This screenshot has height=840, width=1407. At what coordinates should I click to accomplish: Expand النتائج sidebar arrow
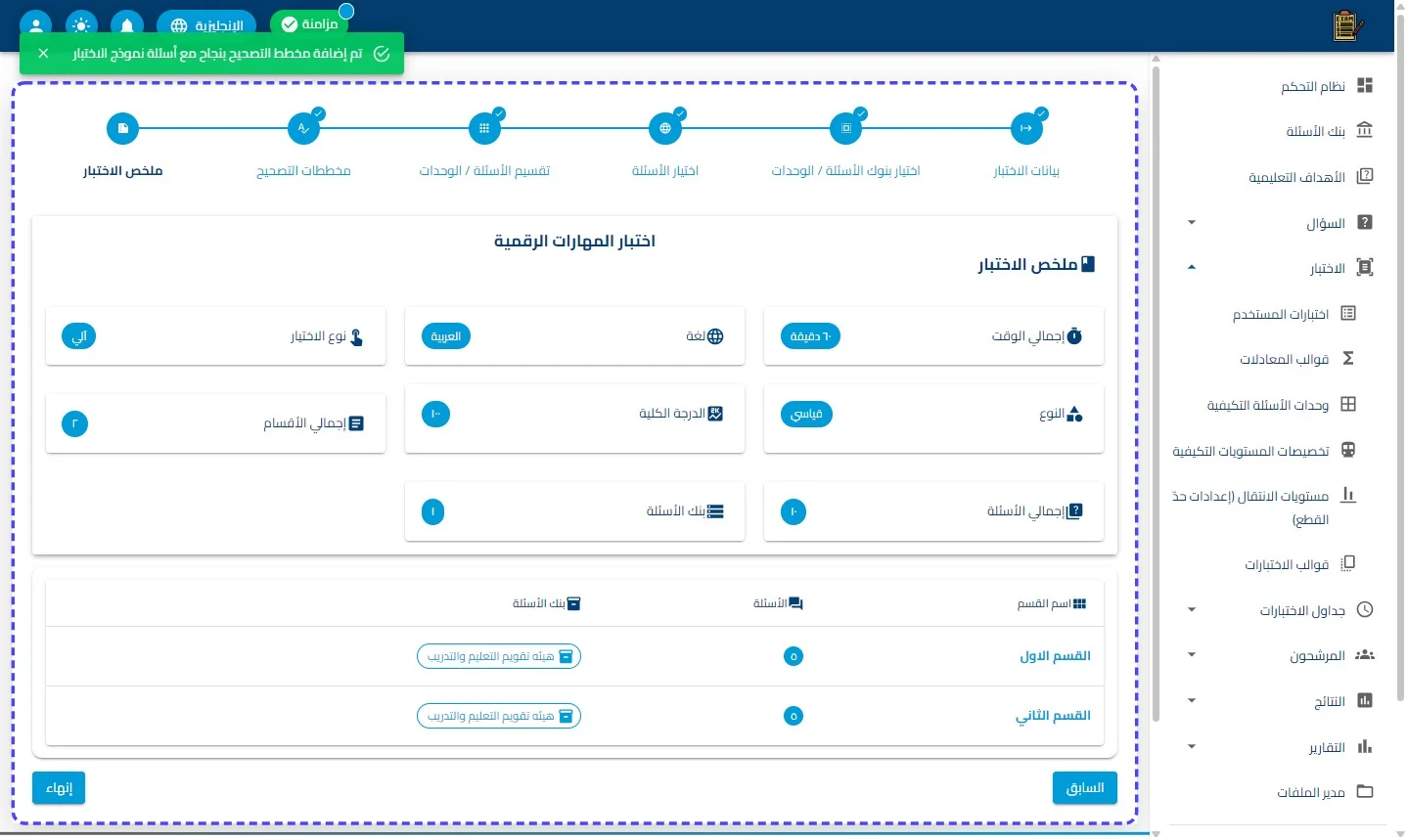pos(1192,701)
